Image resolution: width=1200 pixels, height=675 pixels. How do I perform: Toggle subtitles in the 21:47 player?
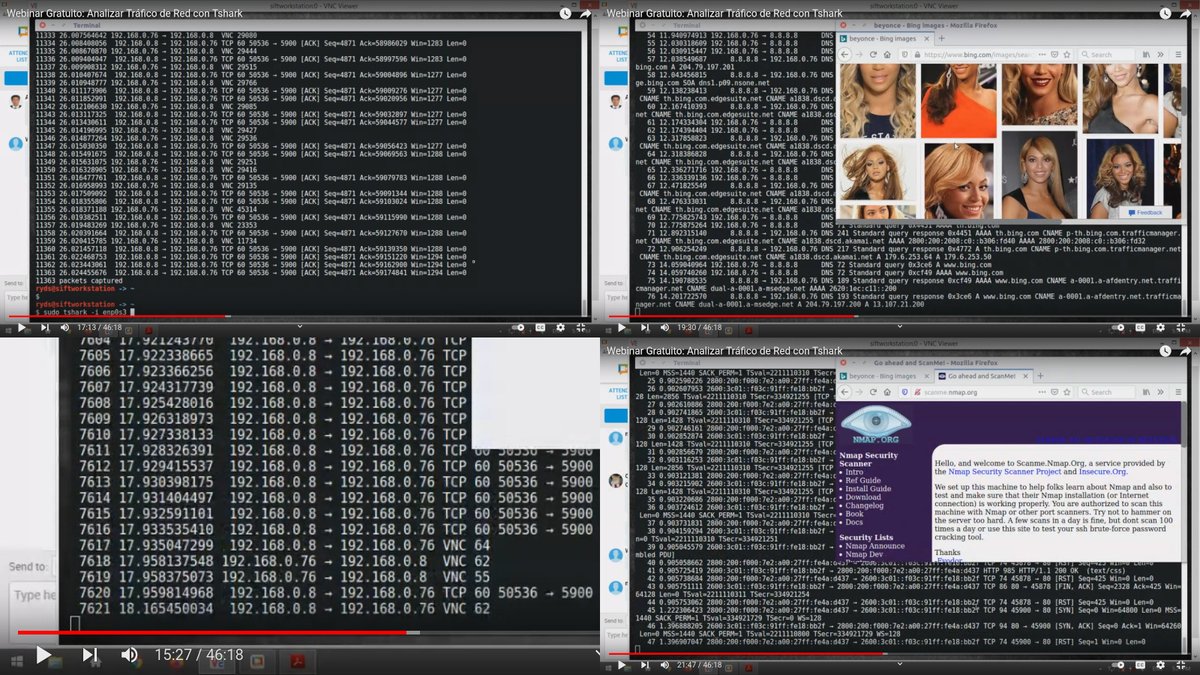pos(1140,665)
